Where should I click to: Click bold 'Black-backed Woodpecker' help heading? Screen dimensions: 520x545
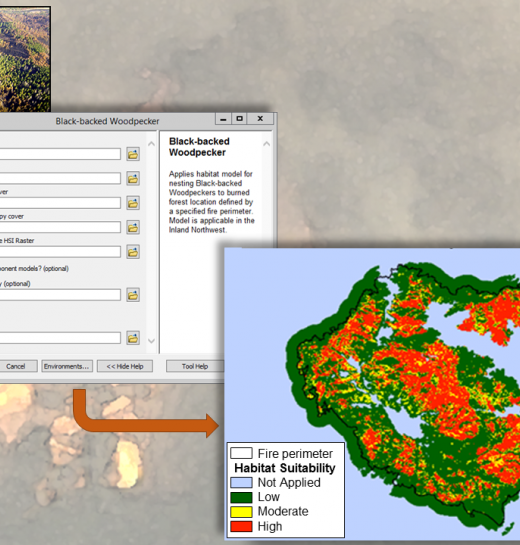(x=199, y=147)
